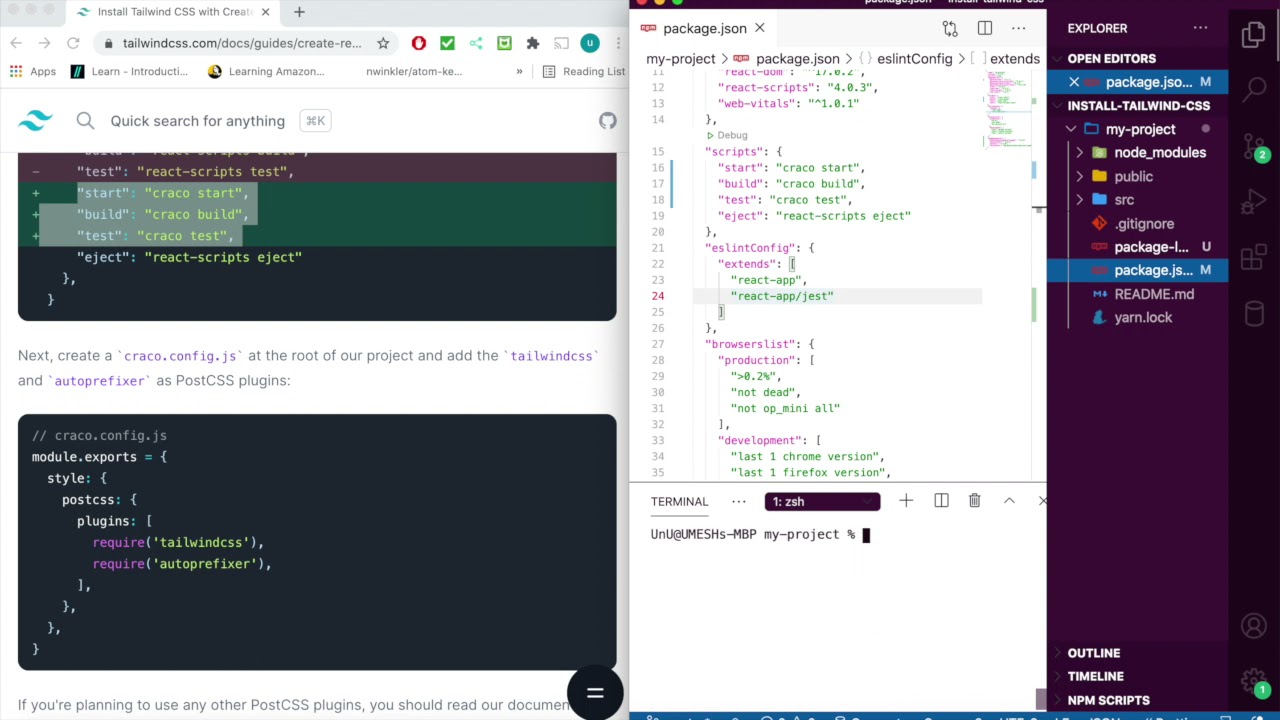Open yarn.lock file in Explorer

[1143, 317]
